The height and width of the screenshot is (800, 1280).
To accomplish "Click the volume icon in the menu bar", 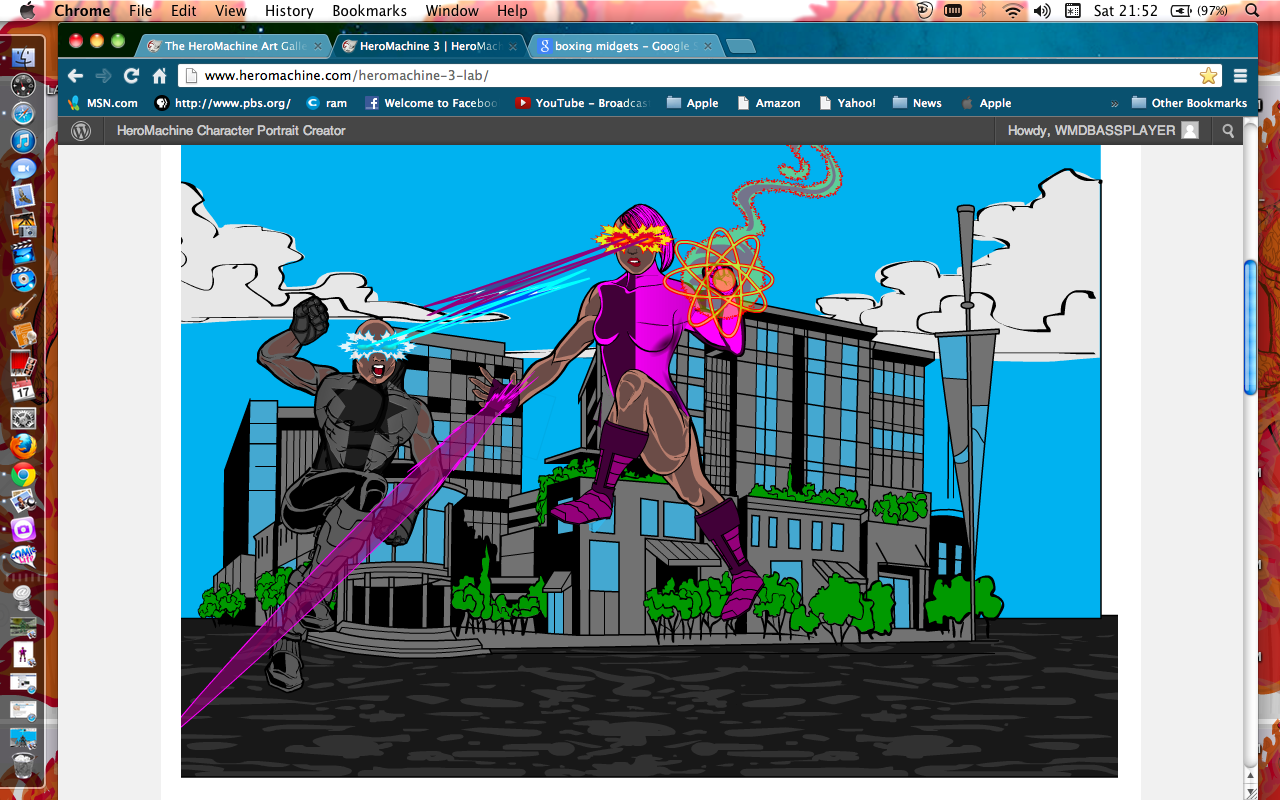I will (x=1042, y=11).
